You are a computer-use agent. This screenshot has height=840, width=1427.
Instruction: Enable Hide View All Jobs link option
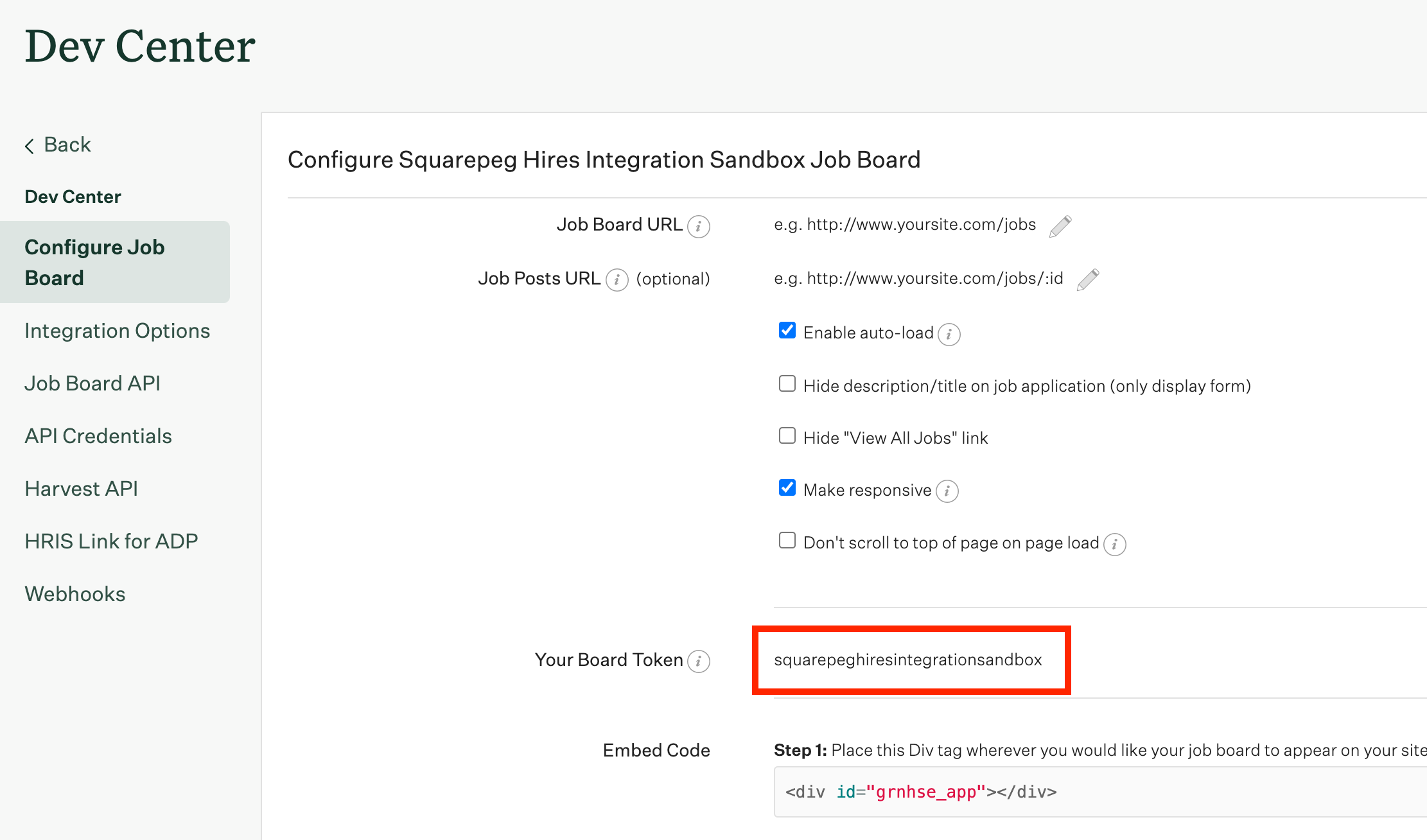[x=788, y=437]
